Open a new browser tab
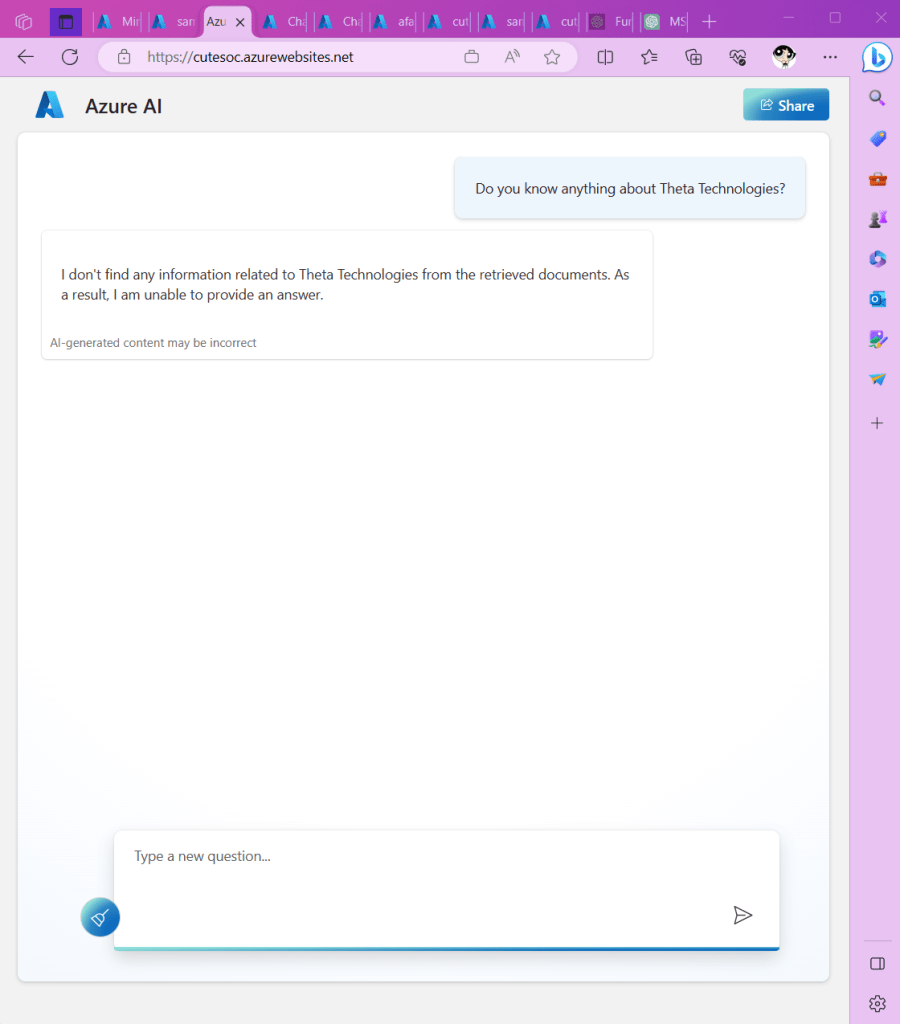Image resolution: width=900 pixels, height=1024 pixels. 709,21
